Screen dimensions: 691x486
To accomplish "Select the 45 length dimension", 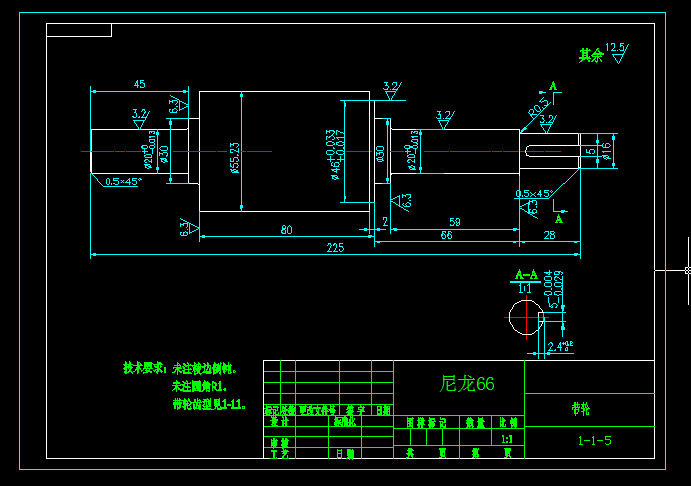I will coord(139,84).
